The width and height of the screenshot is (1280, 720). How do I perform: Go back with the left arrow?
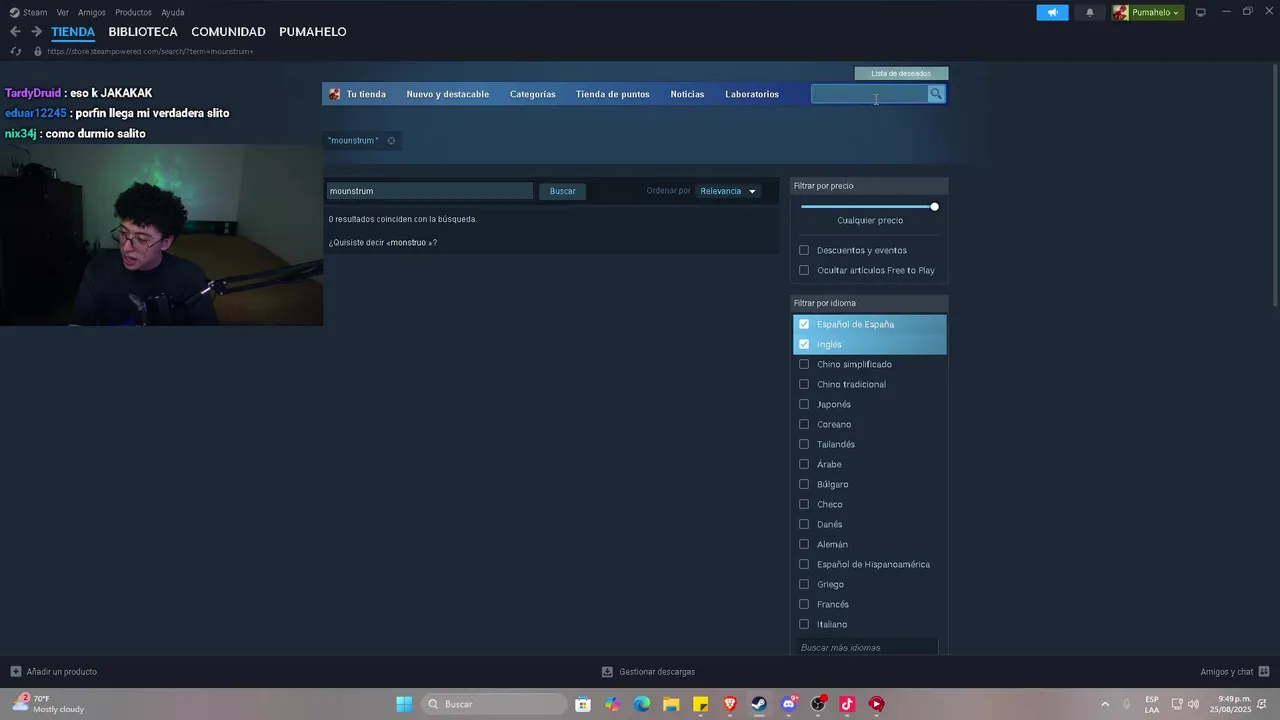15,32
